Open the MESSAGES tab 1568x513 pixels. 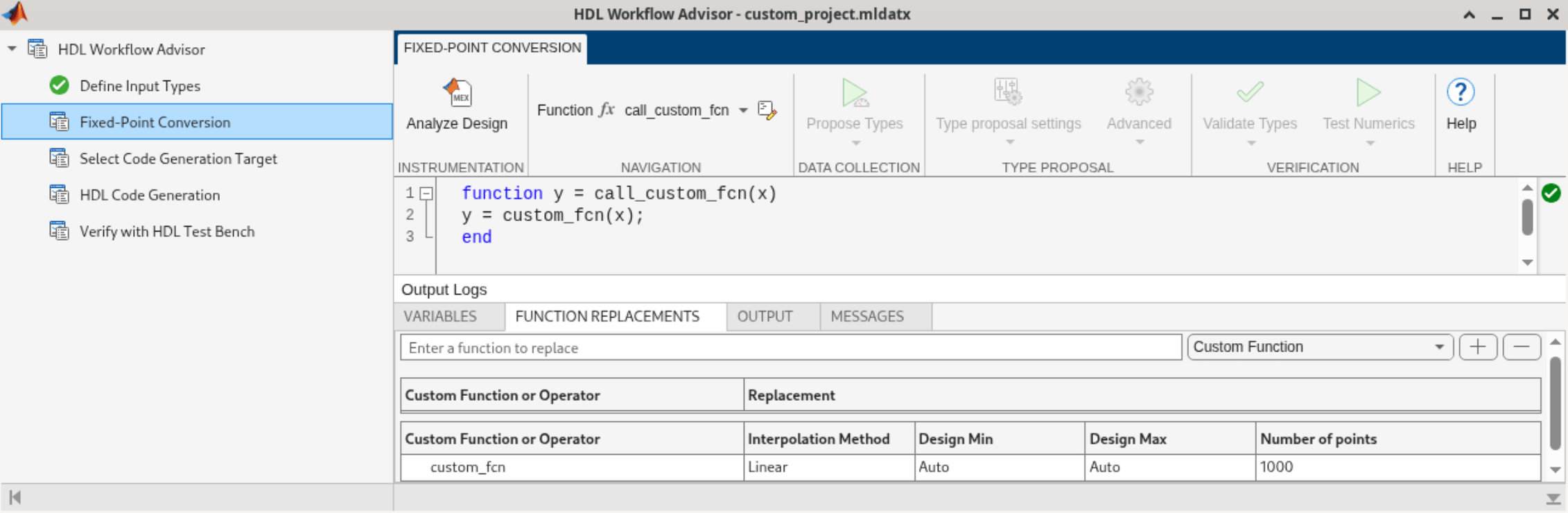coord(876,317)
